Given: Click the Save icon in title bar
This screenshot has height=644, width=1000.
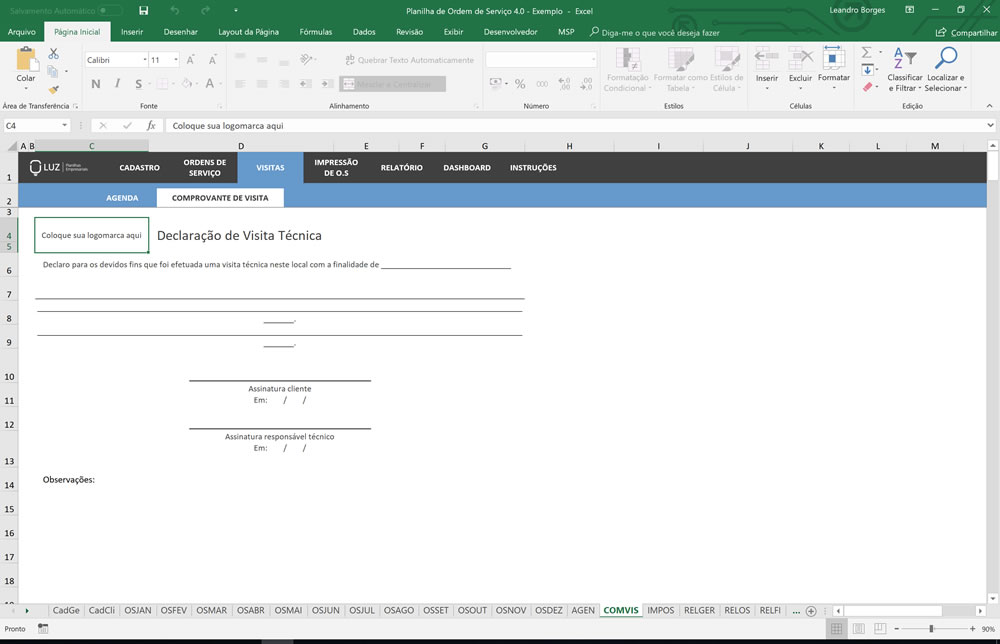Looking at the screenshot, I should tap(143, 11).
